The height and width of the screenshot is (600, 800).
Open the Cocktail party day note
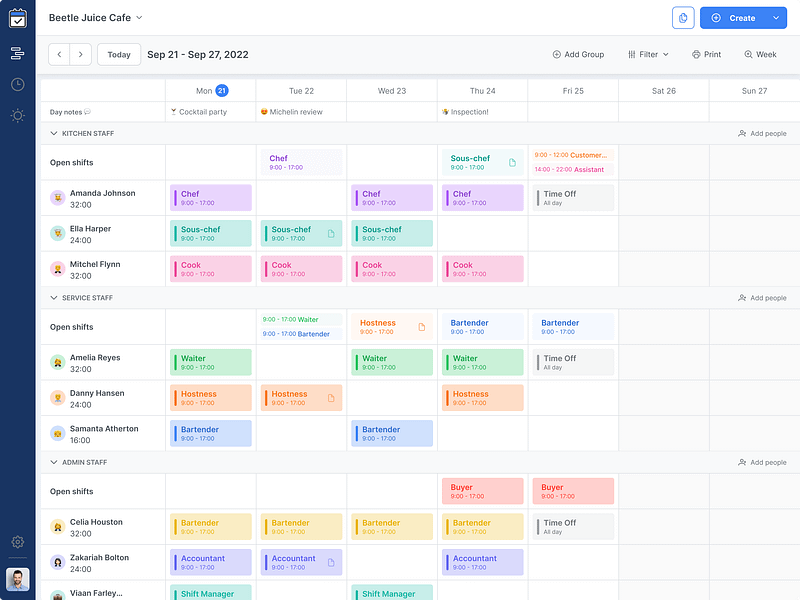click(199, 112)
